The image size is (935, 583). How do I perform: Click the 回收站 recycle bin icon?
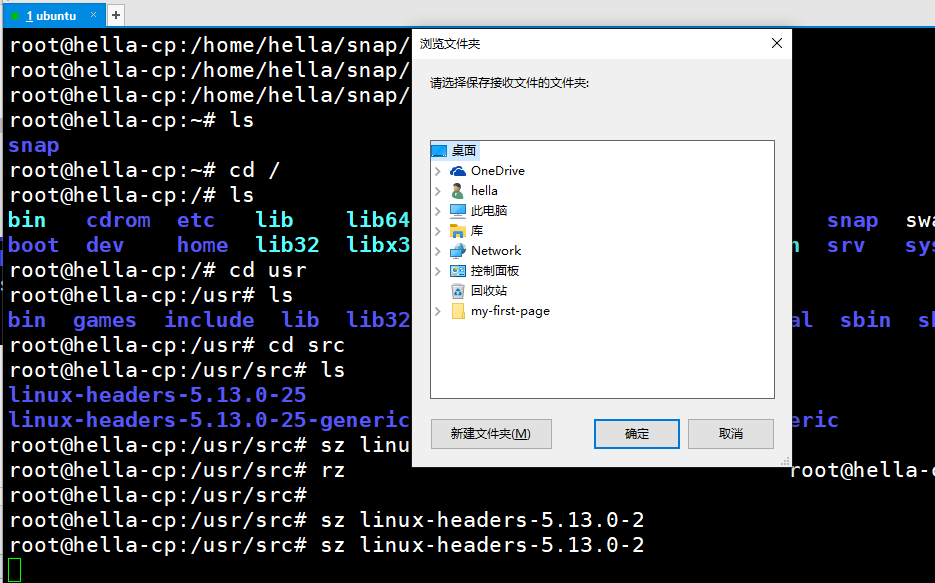(458, 291)
